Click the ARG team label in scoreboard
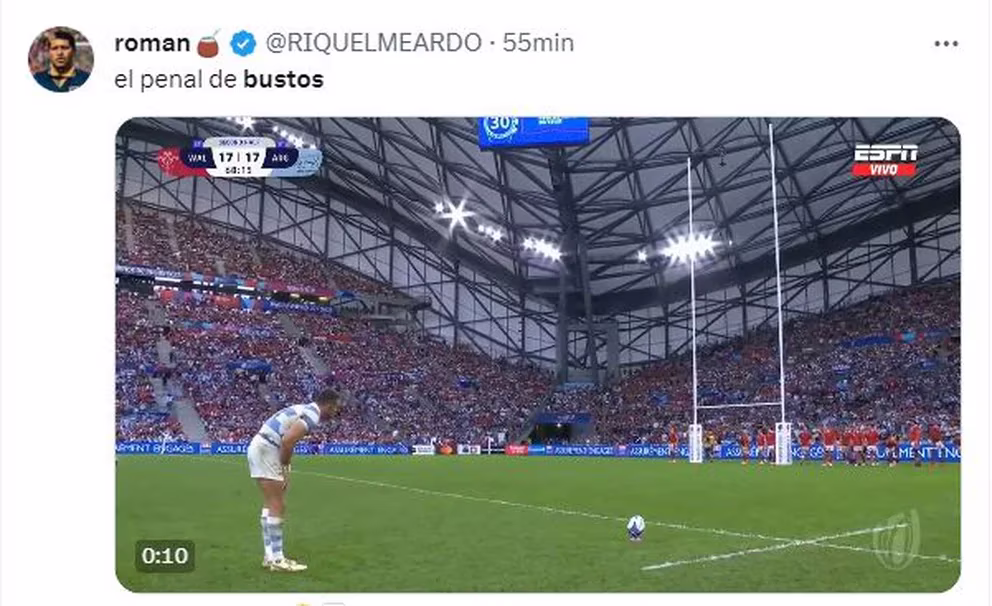 282,158
